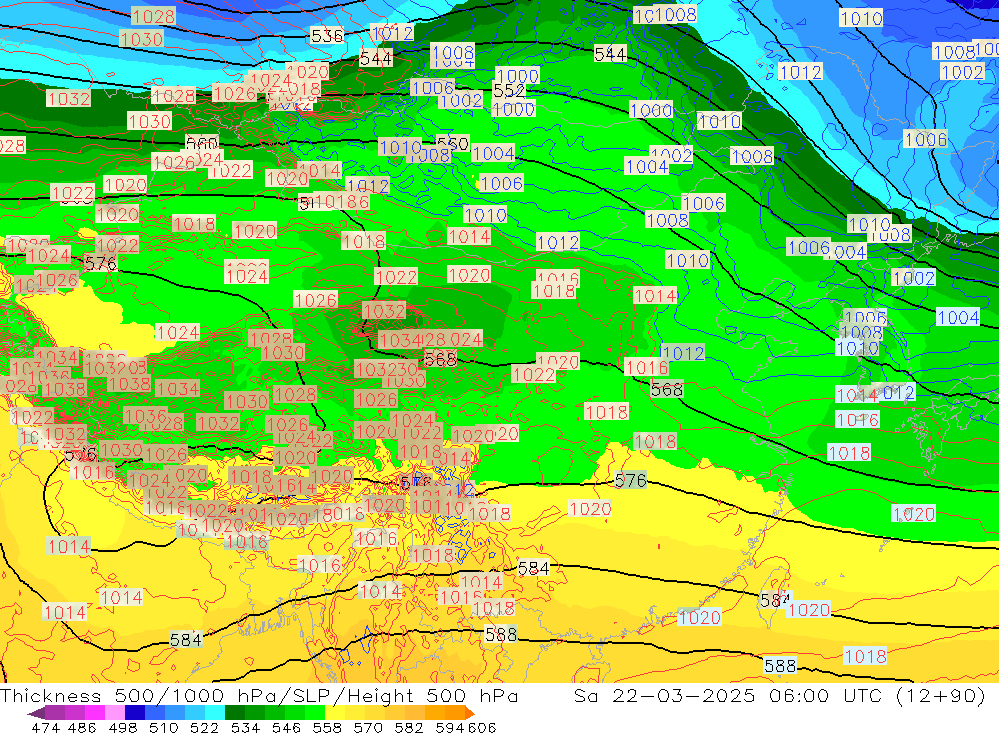Click the 584 contour label at the bottom left
The width and height of the screenshot is (1000, 733).
tap(186, 639)
